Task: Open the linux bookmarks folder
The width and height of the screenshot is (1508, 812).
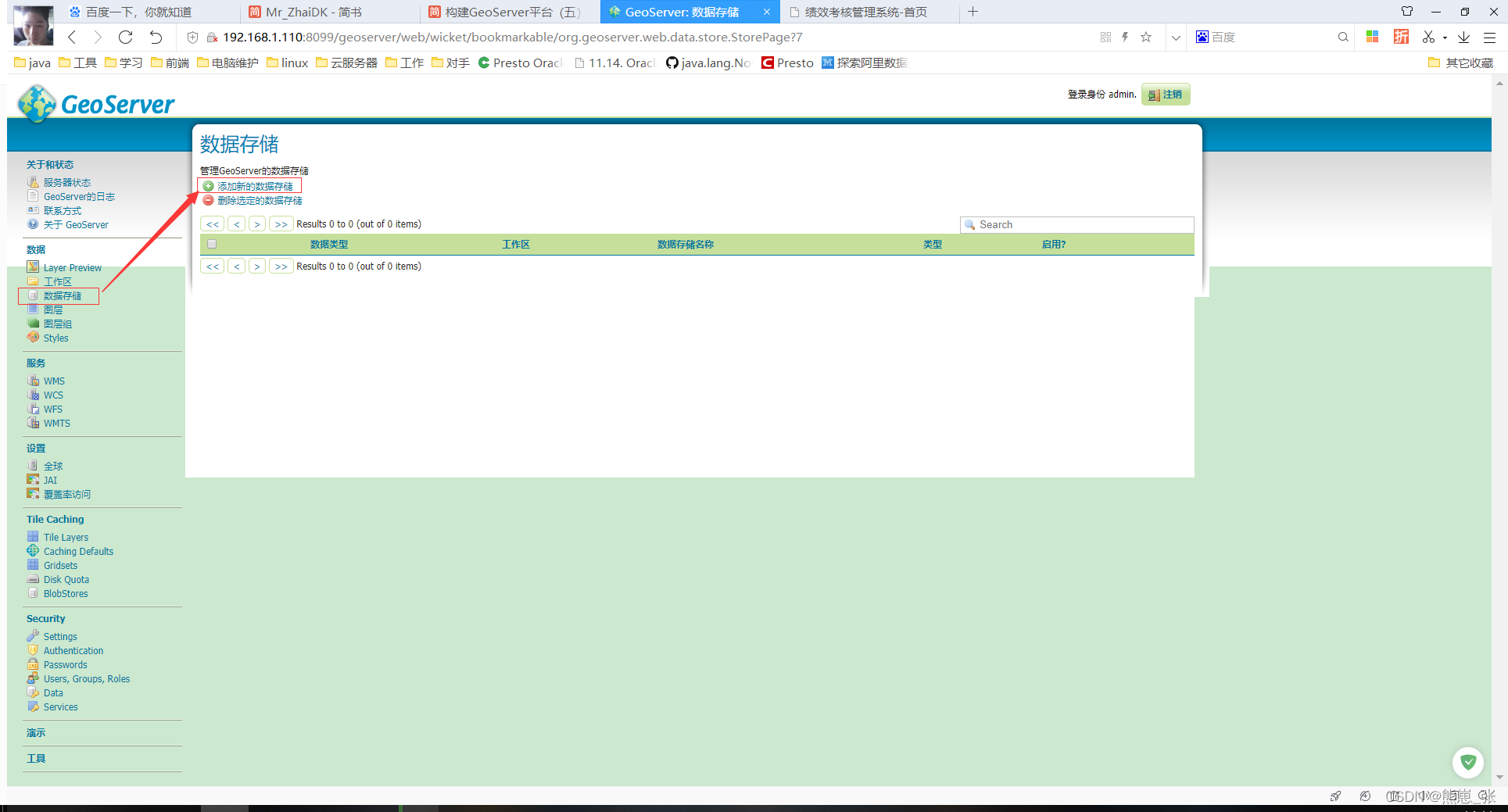Action: pyautogui.click(x=288, y=63)
